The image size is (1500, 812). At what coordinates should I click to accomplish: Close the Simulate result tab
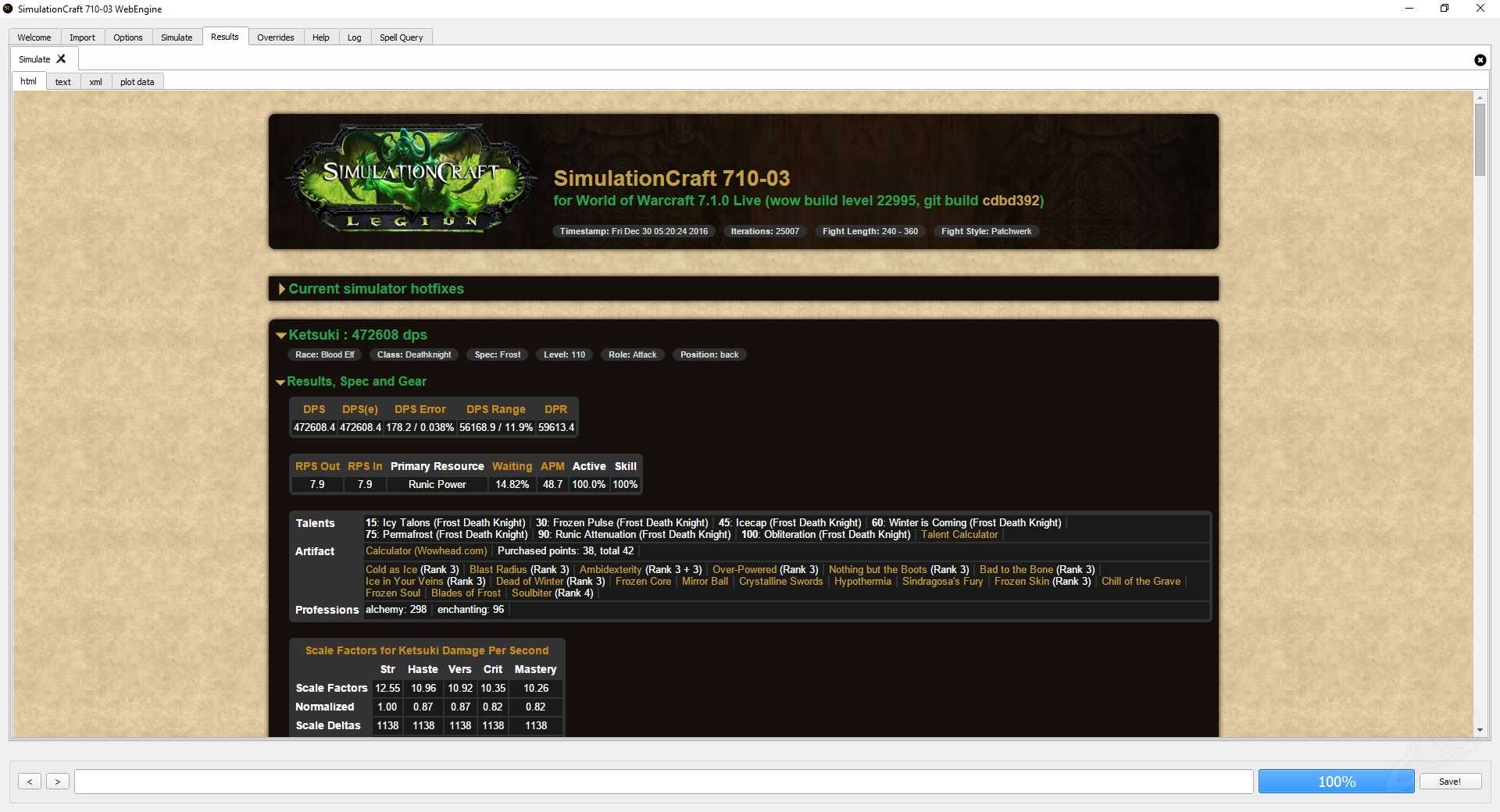(x=61, y=59)
